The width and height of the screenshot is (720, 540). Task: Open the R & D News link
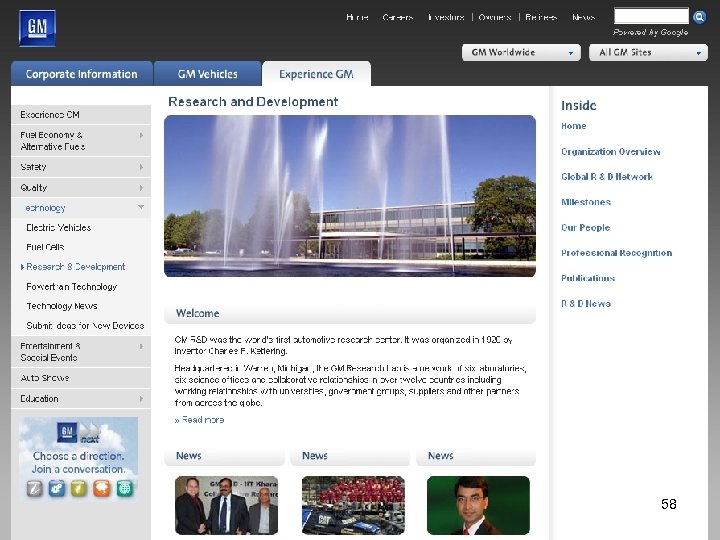click(586, 304)
